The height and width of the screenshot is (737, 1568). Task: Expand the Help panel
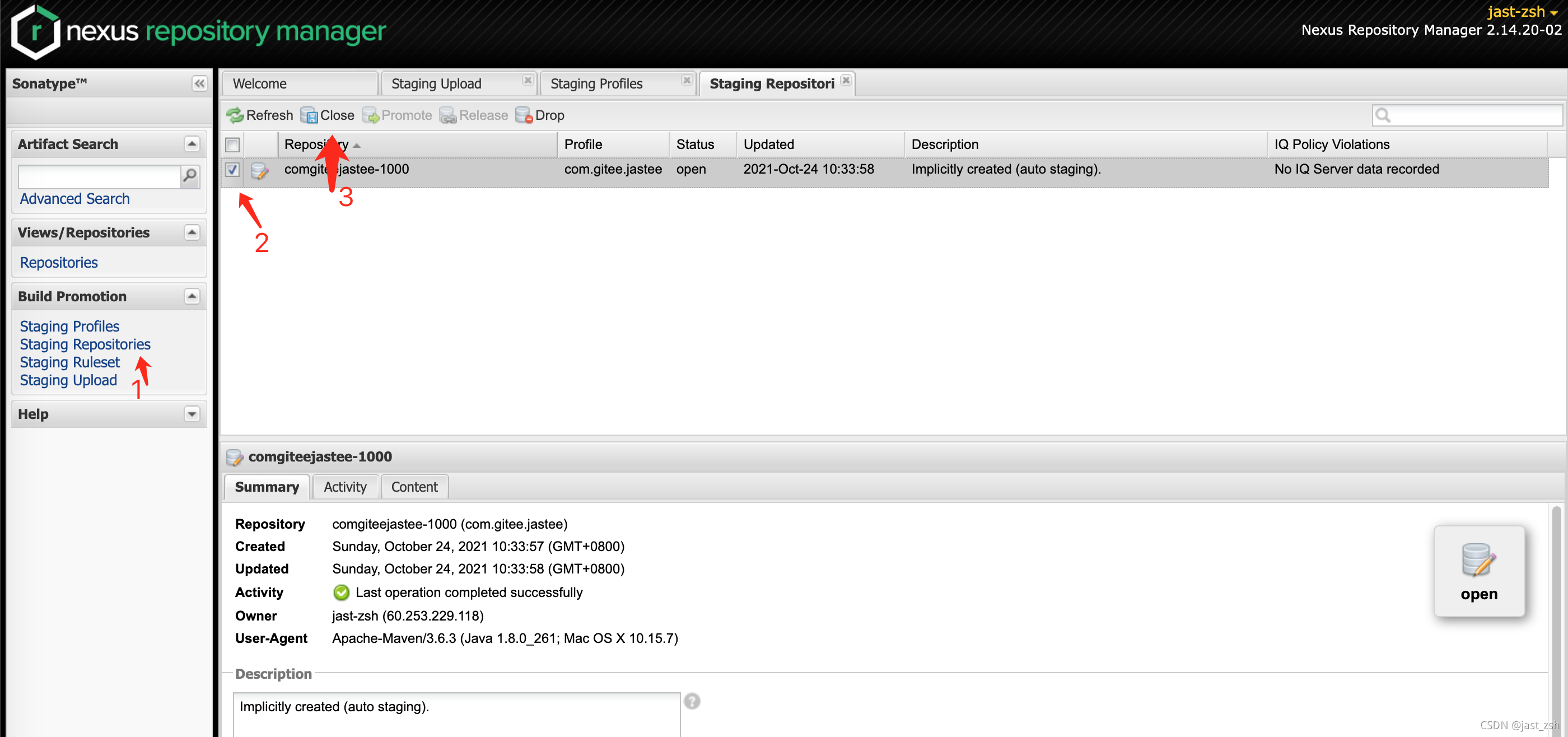click(x=192, y=414)
